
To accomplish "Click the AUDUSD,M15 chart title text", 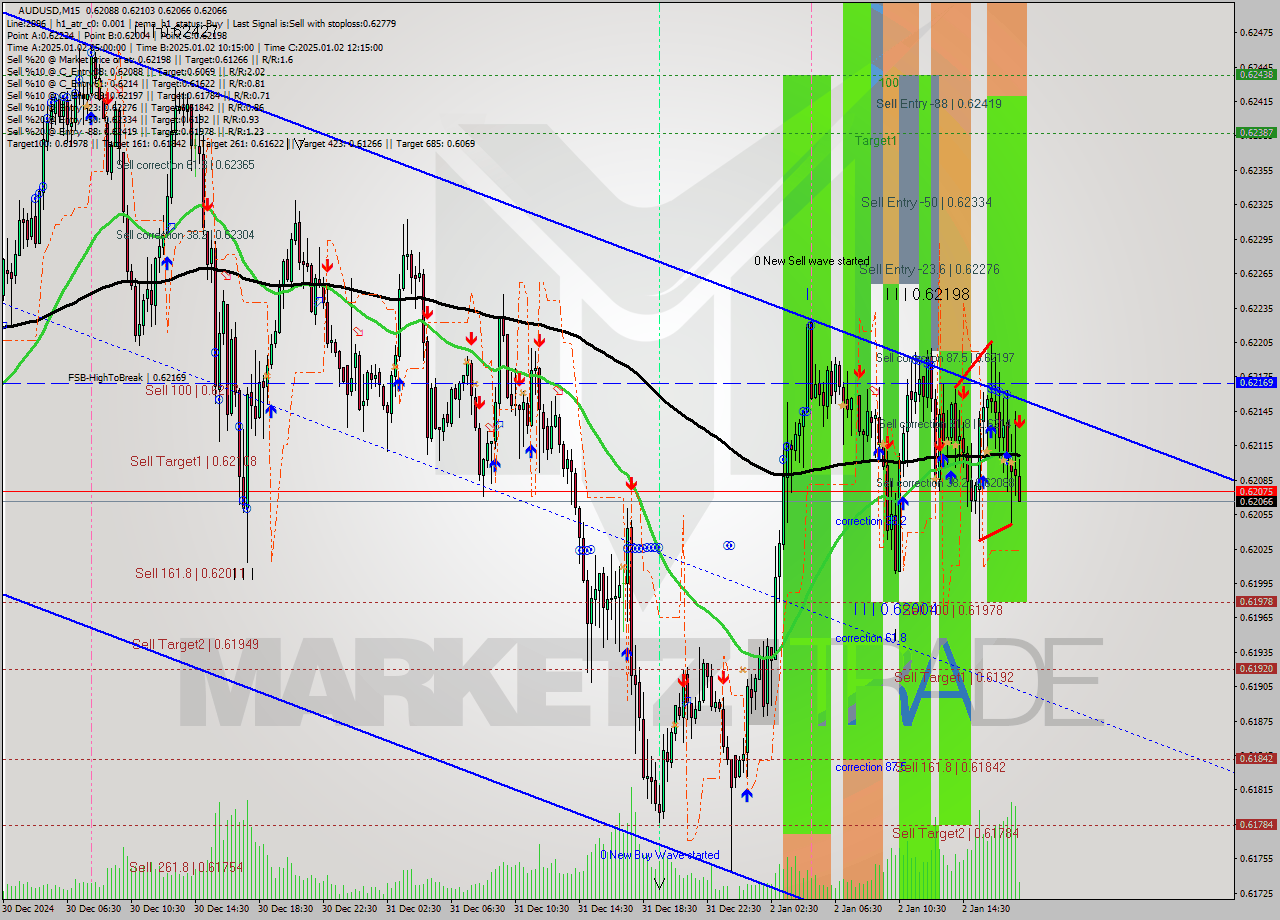I will pos(47,10).
